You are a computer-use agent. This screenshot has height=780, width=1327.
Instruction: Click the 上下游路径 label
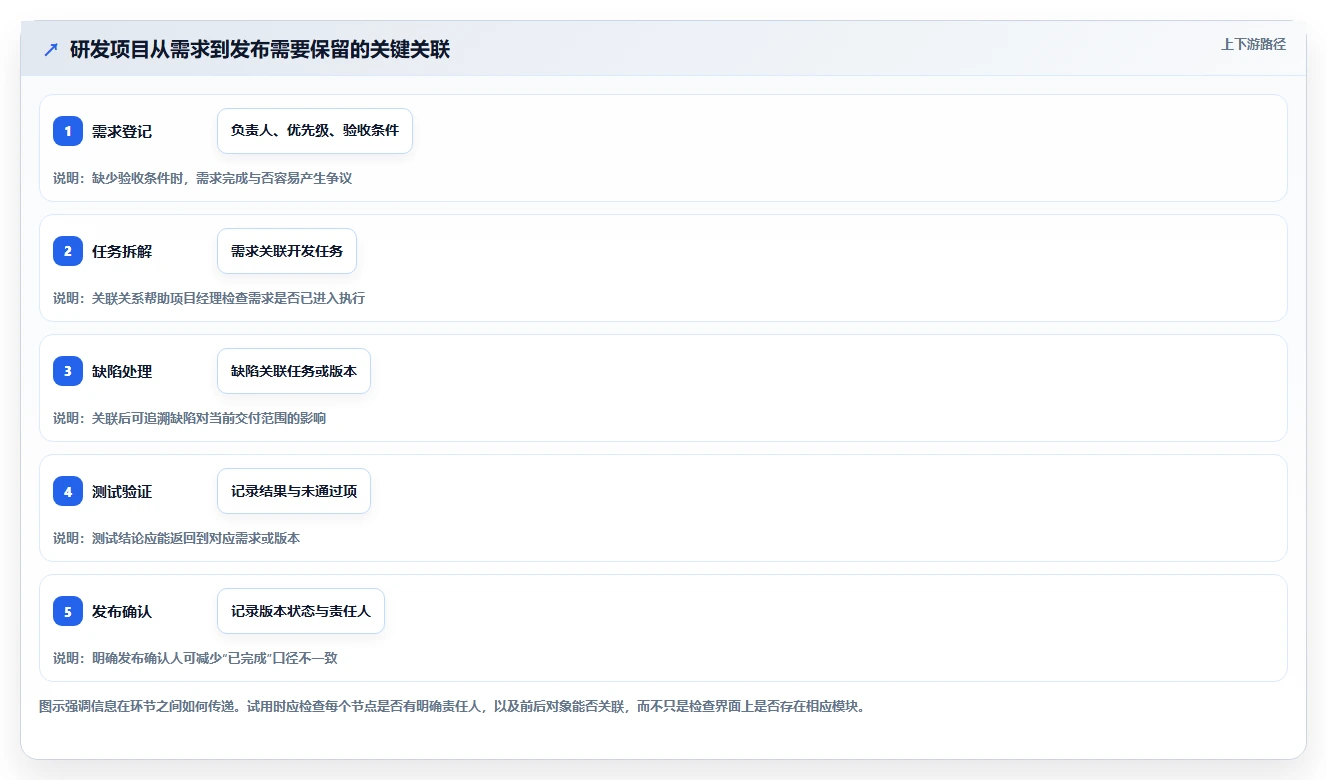coord(1253,44)
